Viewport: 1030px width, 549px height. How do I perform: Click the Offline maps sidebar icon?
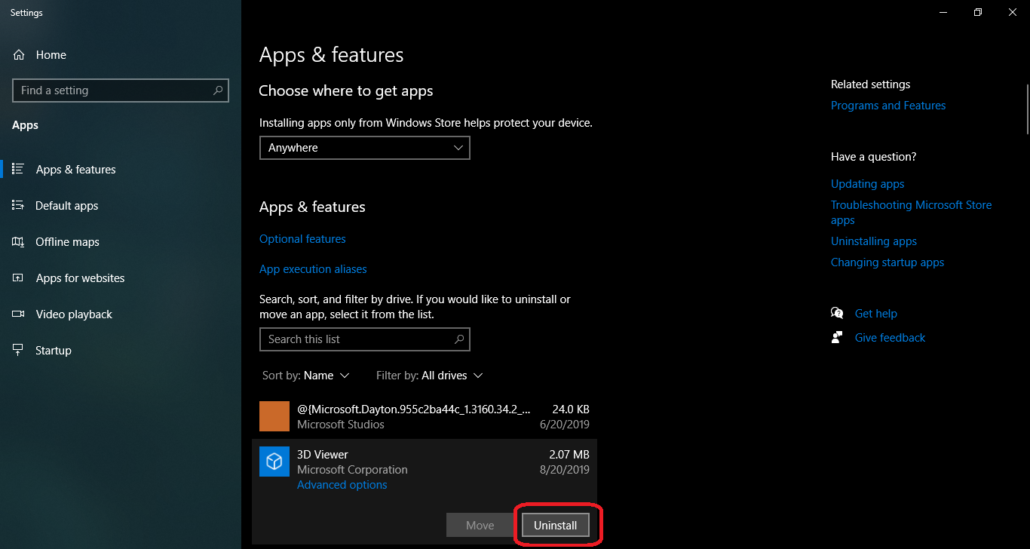[18, 242]
